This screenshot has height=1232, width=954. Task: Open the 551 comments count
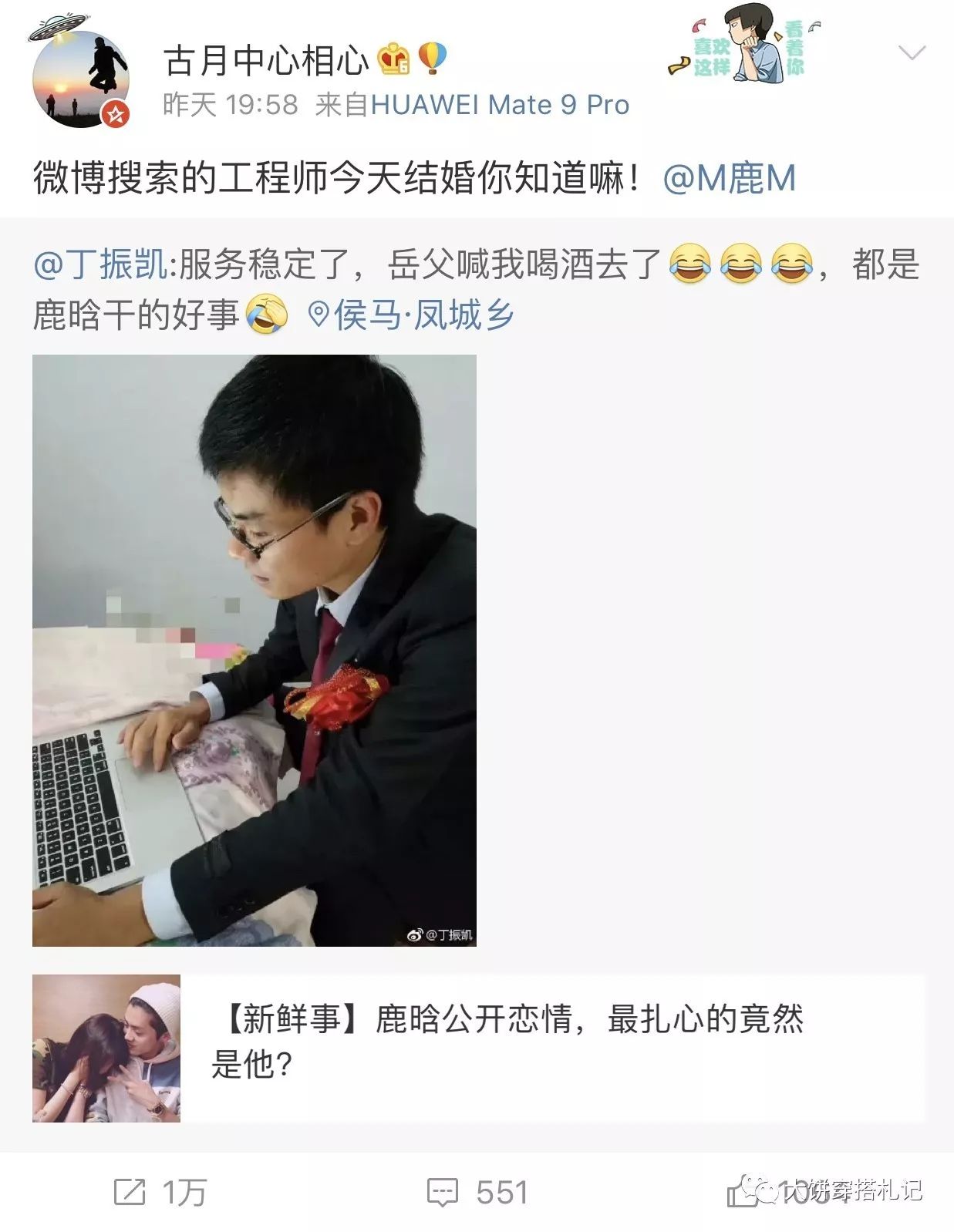pyautogui.click(x=502, y=1193)
